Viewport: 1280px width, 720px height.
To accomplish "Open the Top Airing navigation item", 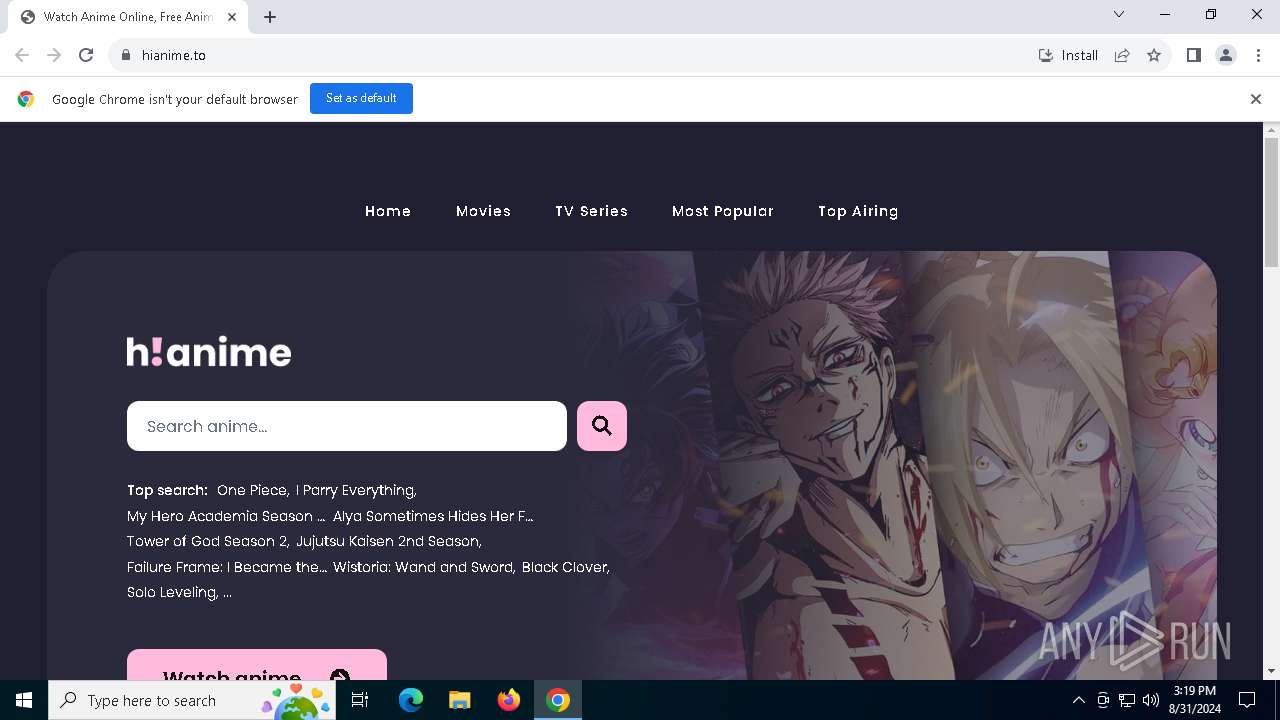I will pyautogui.click(x=858, y=211).
